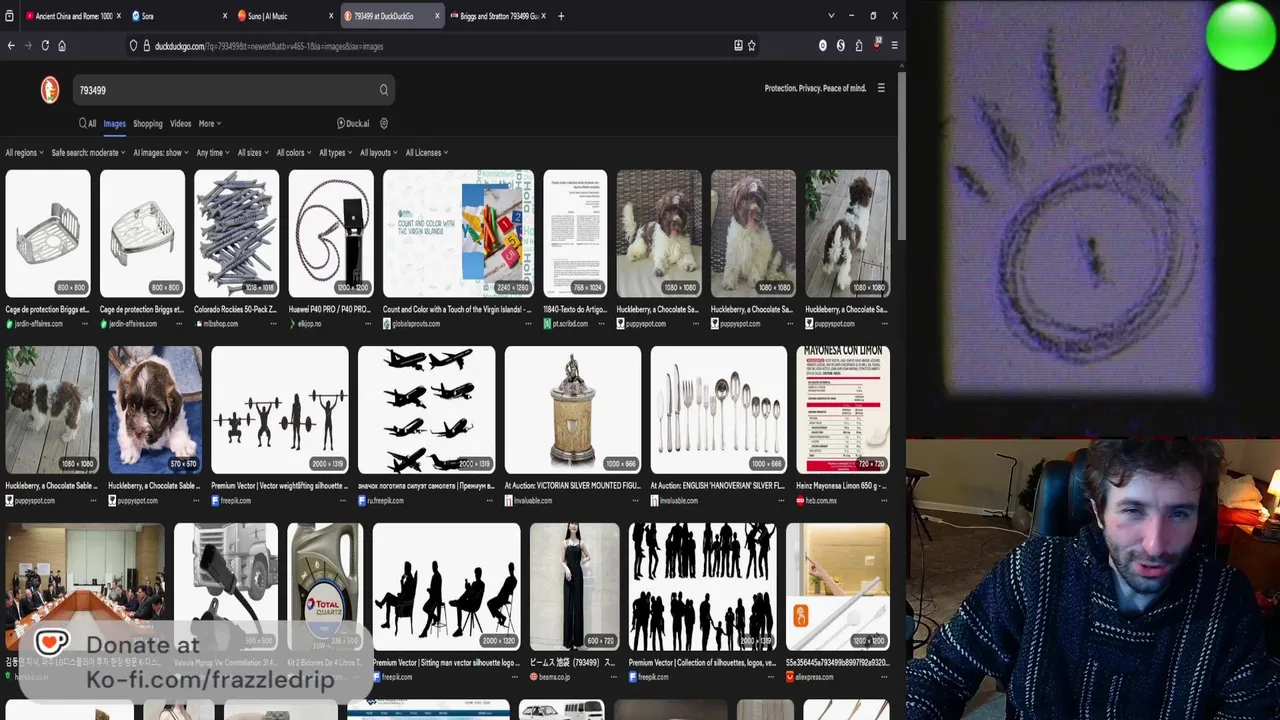1280x720 pixels.
Task: Visit the heb.com.mx source link
Action: [x=823, y=501]
